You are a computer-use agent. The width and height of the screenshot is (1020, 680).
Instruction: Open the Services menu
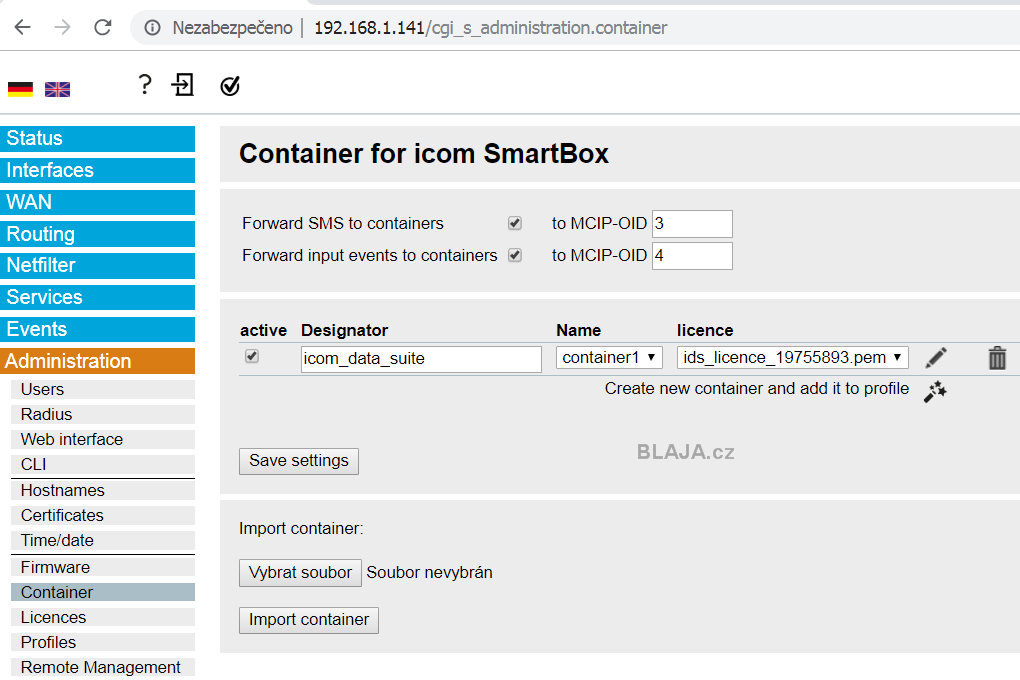coord(98,297)
